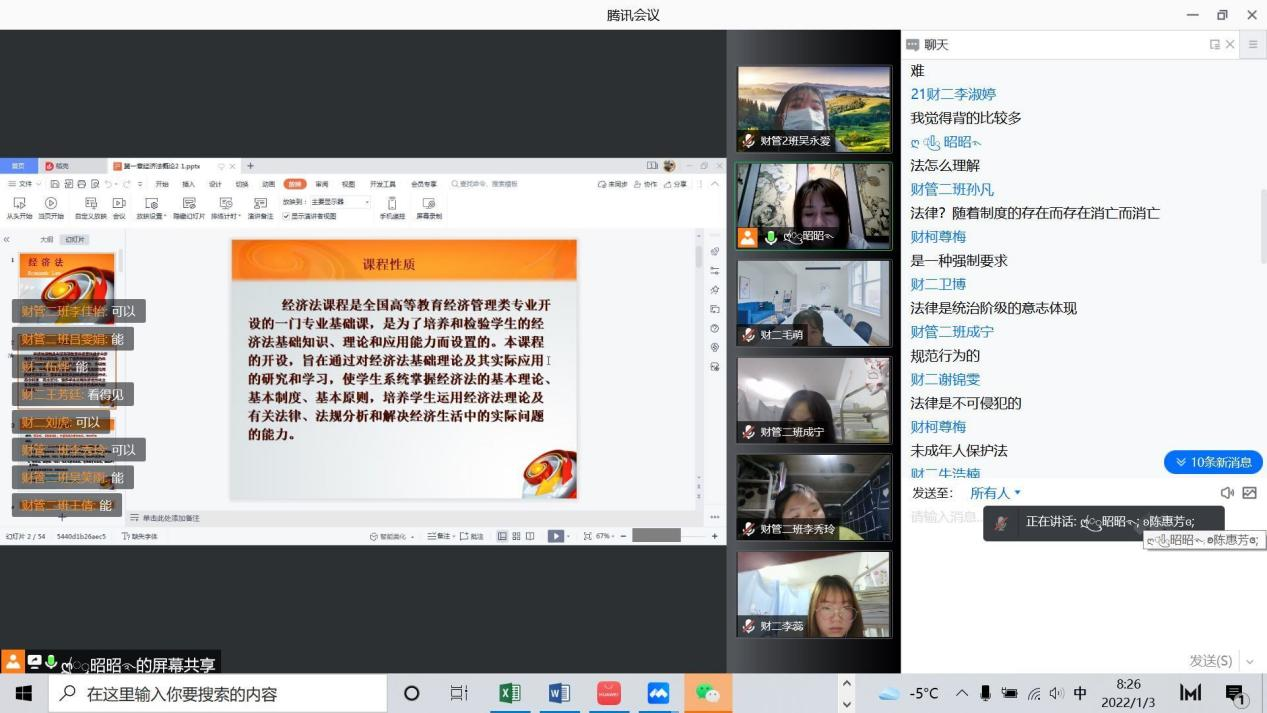Screen dimensions: 1267x713
Task: Jump to the 10条新消息 new messages
Action: point(1213,462)
